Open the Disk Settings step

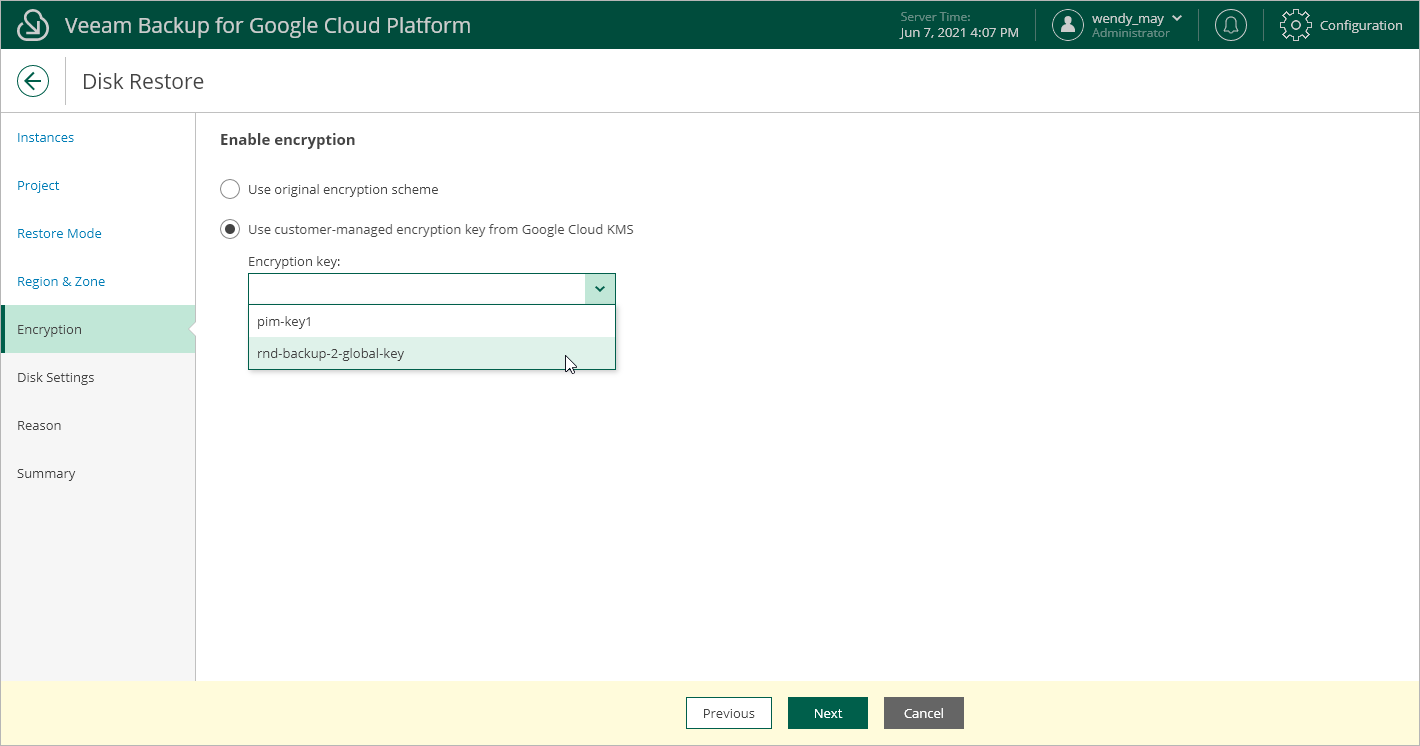tap(56, 377)
